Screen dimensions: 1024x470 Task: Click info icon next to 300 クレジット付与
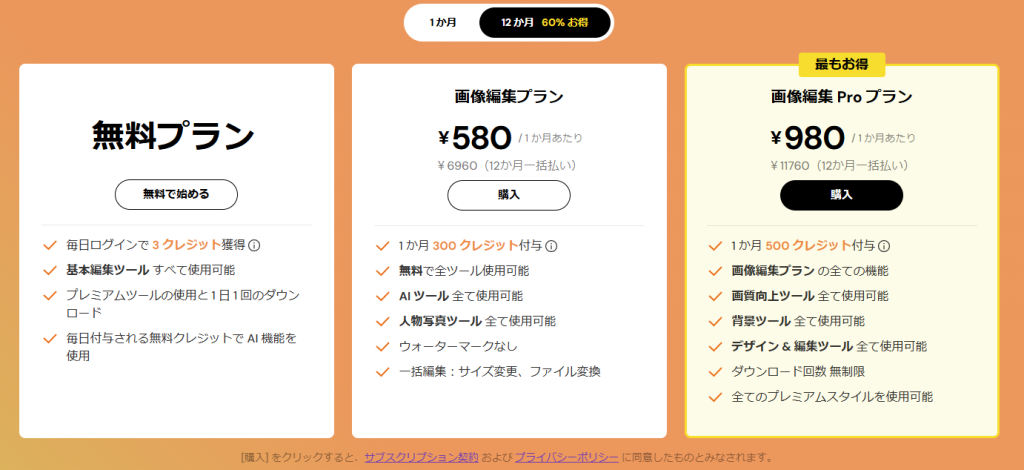click(551, 246)
